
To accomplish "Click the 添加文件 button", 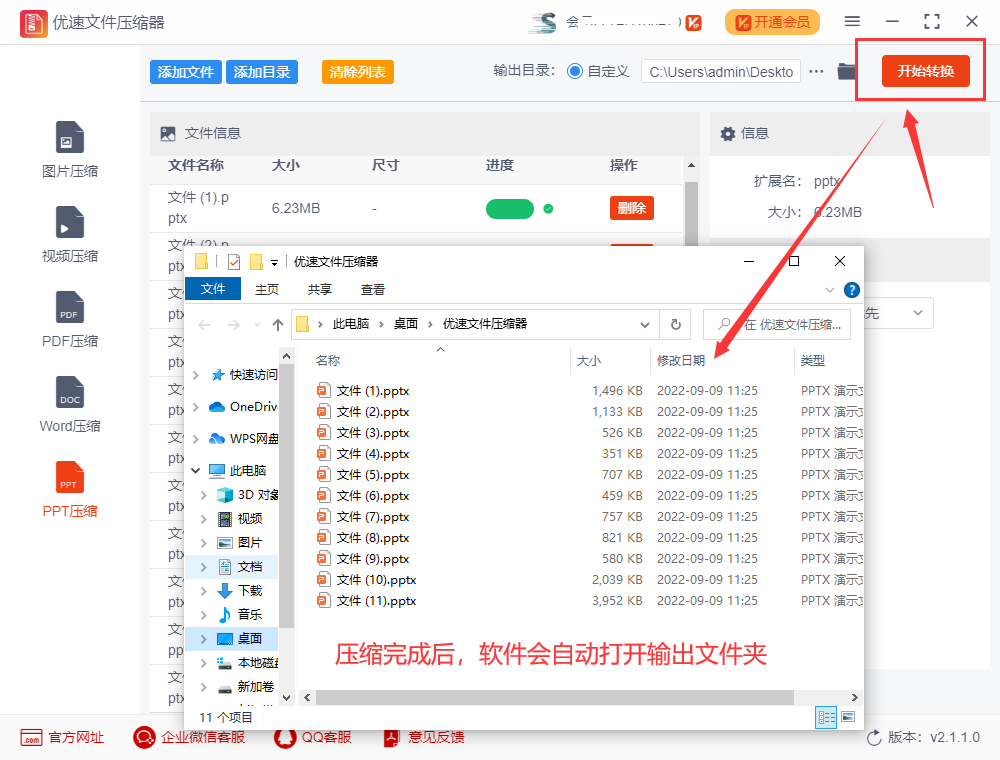I will (x=186, y=72).
